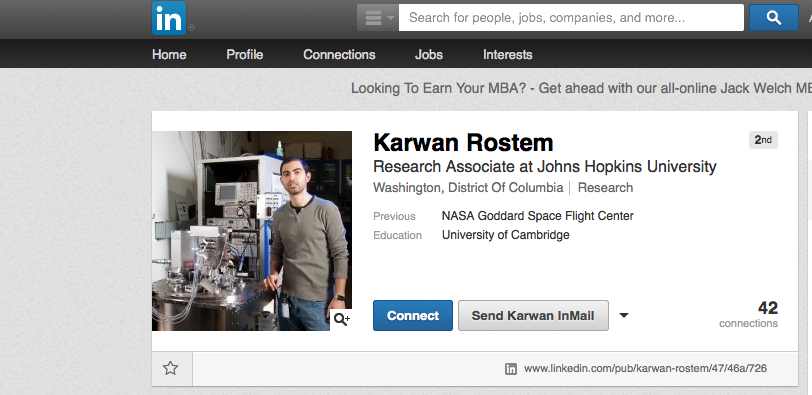Image resolution: width=812 pixels, height=395 pixels.
Task: Focus the people and jobs search field
Action: coord(571,18)
